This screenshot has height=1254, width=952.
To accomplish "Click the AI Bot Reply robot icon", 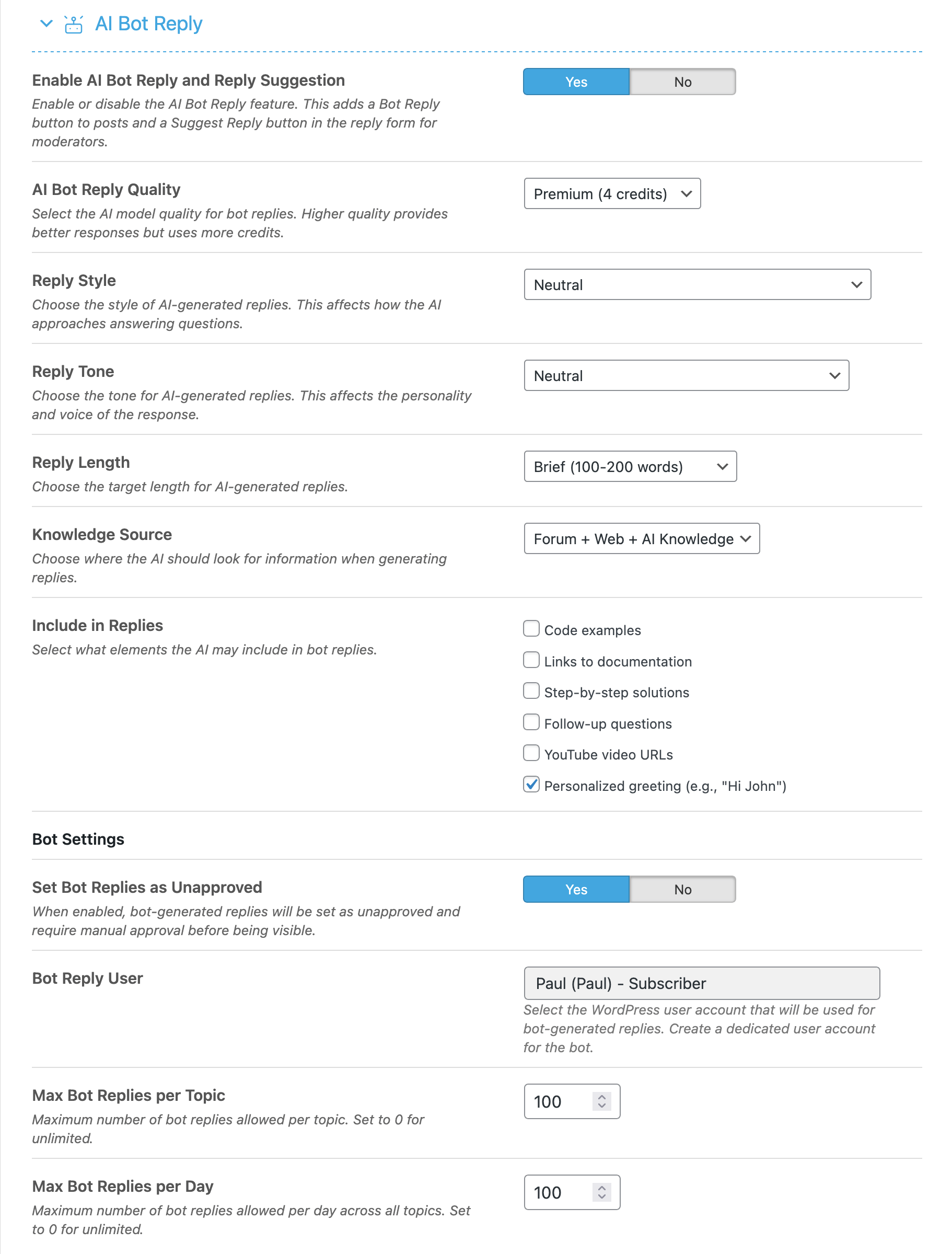I will click(73, 23).
